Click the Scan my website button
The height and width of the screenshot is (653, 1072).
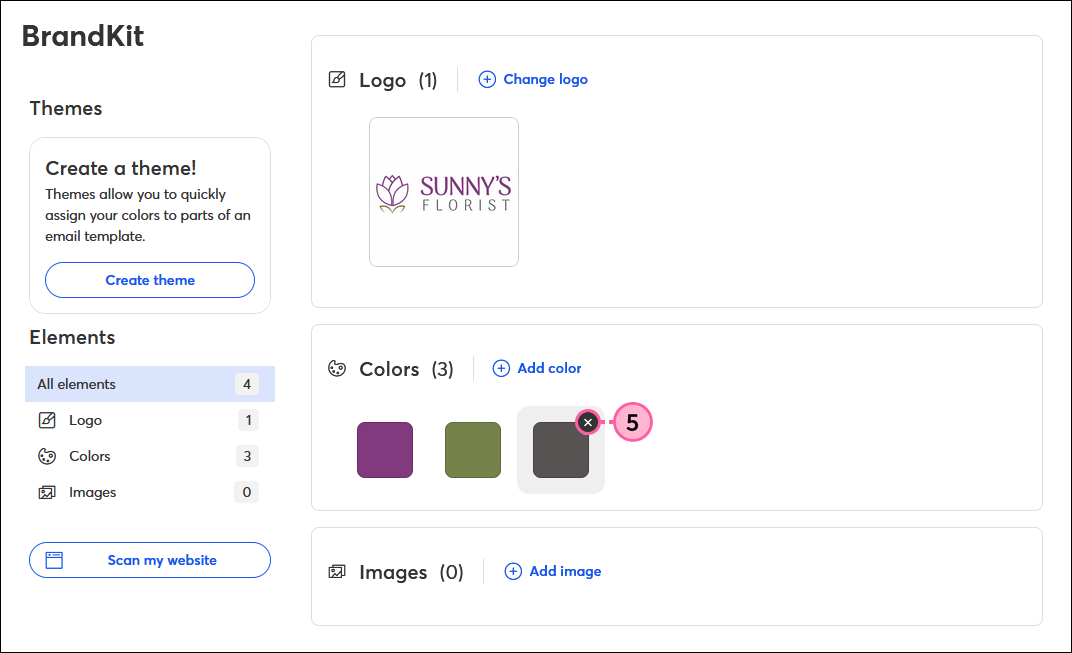(150, 560)
